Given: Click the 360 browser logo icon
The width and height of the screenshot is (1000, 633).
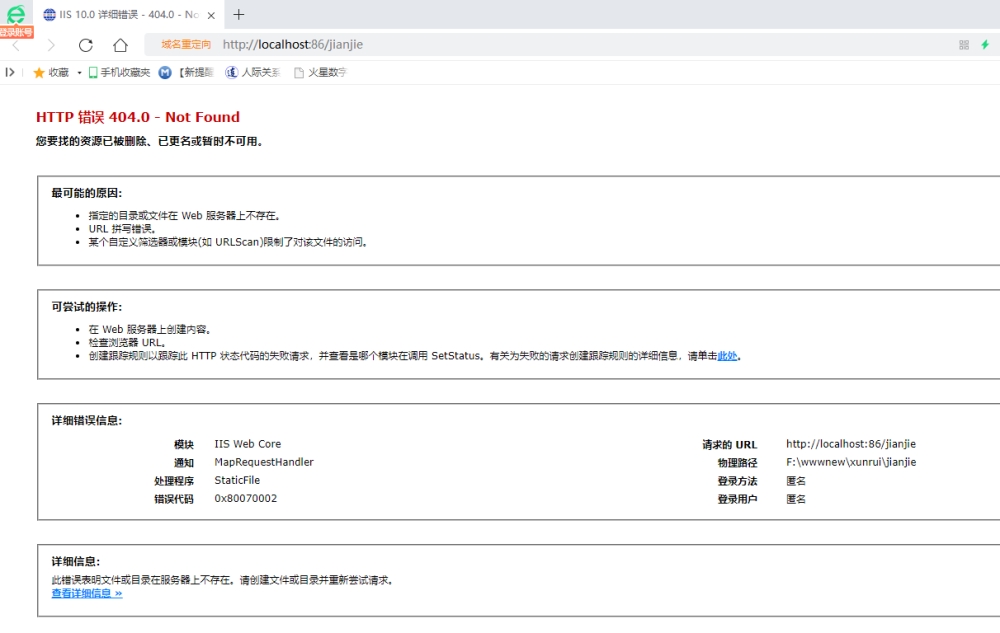Looking at the screenshot, I should tap(15, 14).
